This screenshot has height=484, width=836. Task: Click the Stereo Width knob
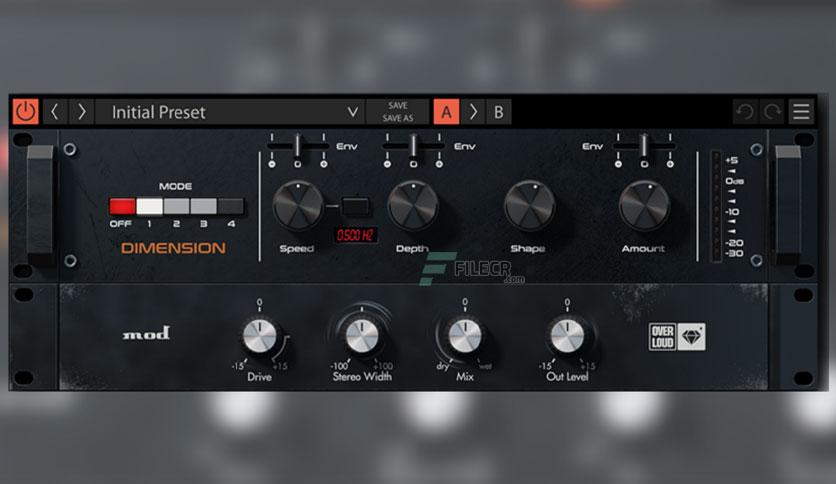[362, 336]
